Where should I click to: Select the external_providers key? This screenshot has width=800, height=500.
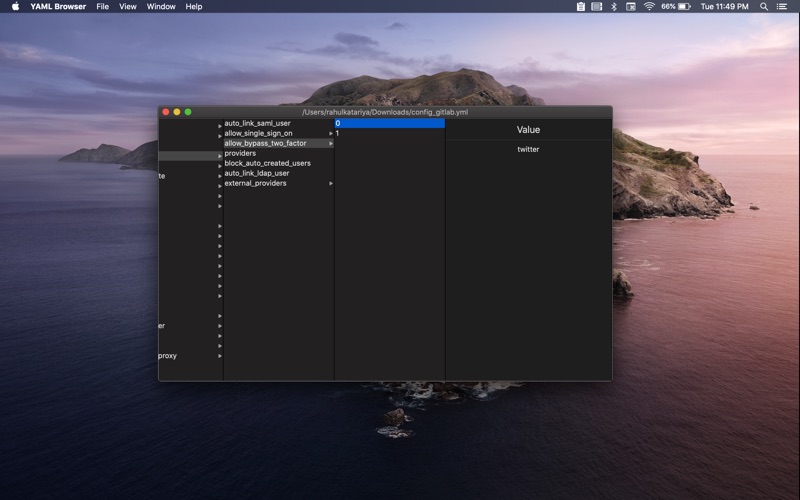click(279, 183)
